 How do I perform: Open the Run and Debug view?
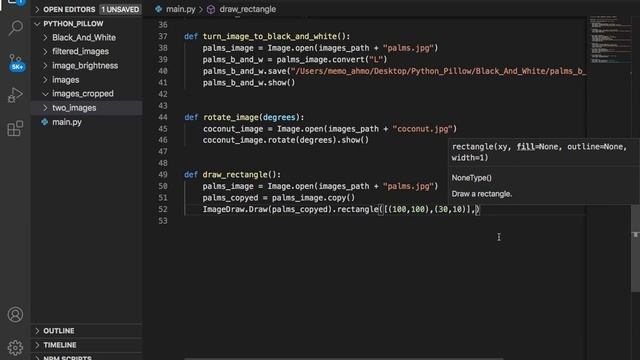[x=15, y=95]
